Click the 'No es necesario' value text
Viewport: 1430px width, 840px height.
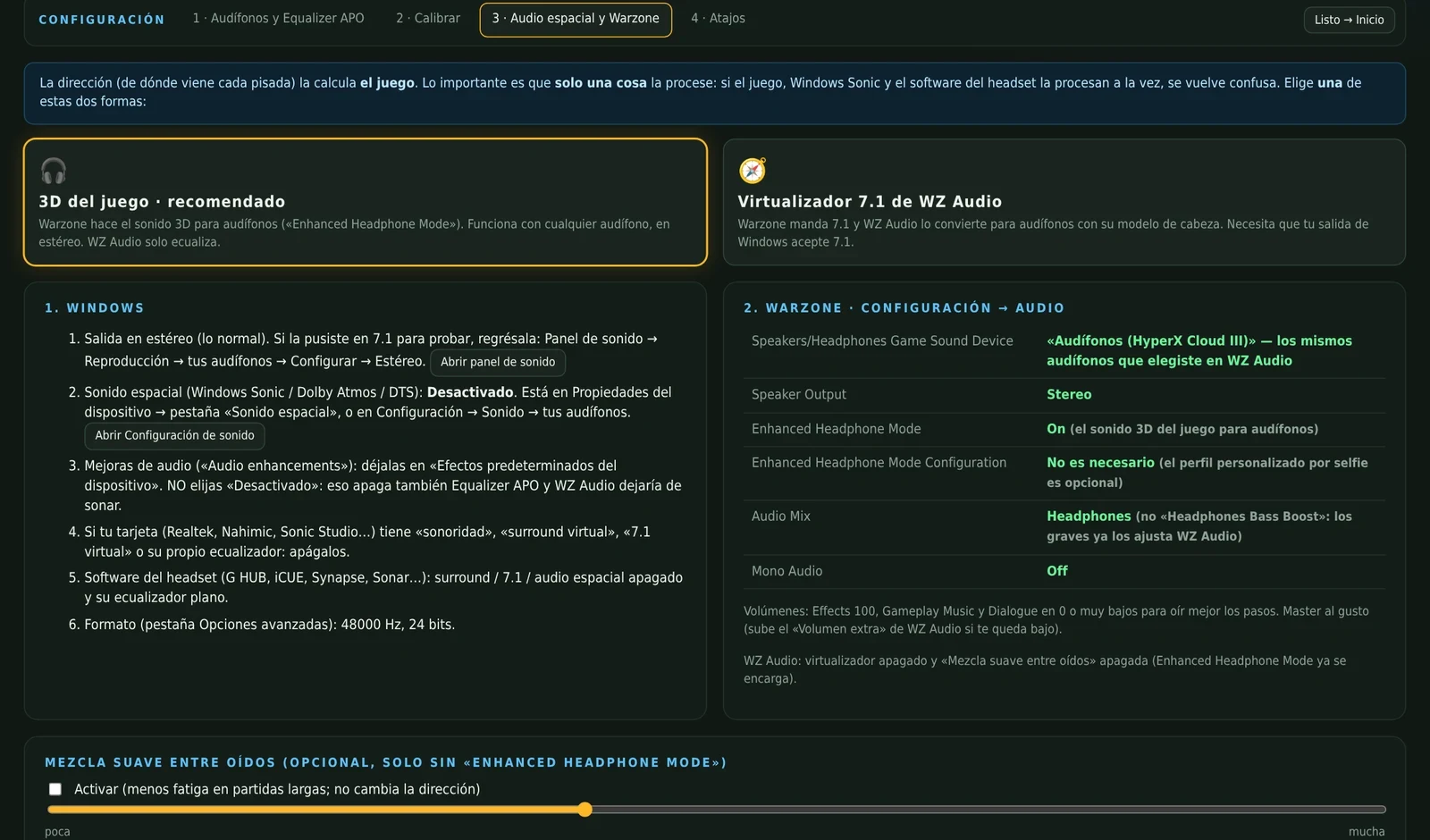[1100, 463]
